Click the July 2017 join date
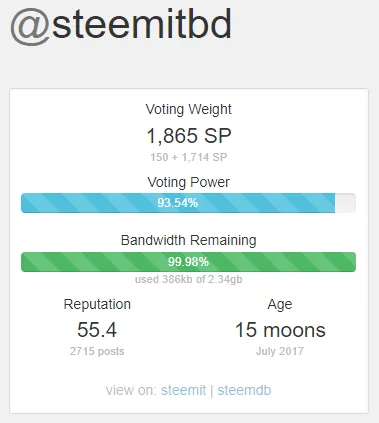 click(280, 351)
